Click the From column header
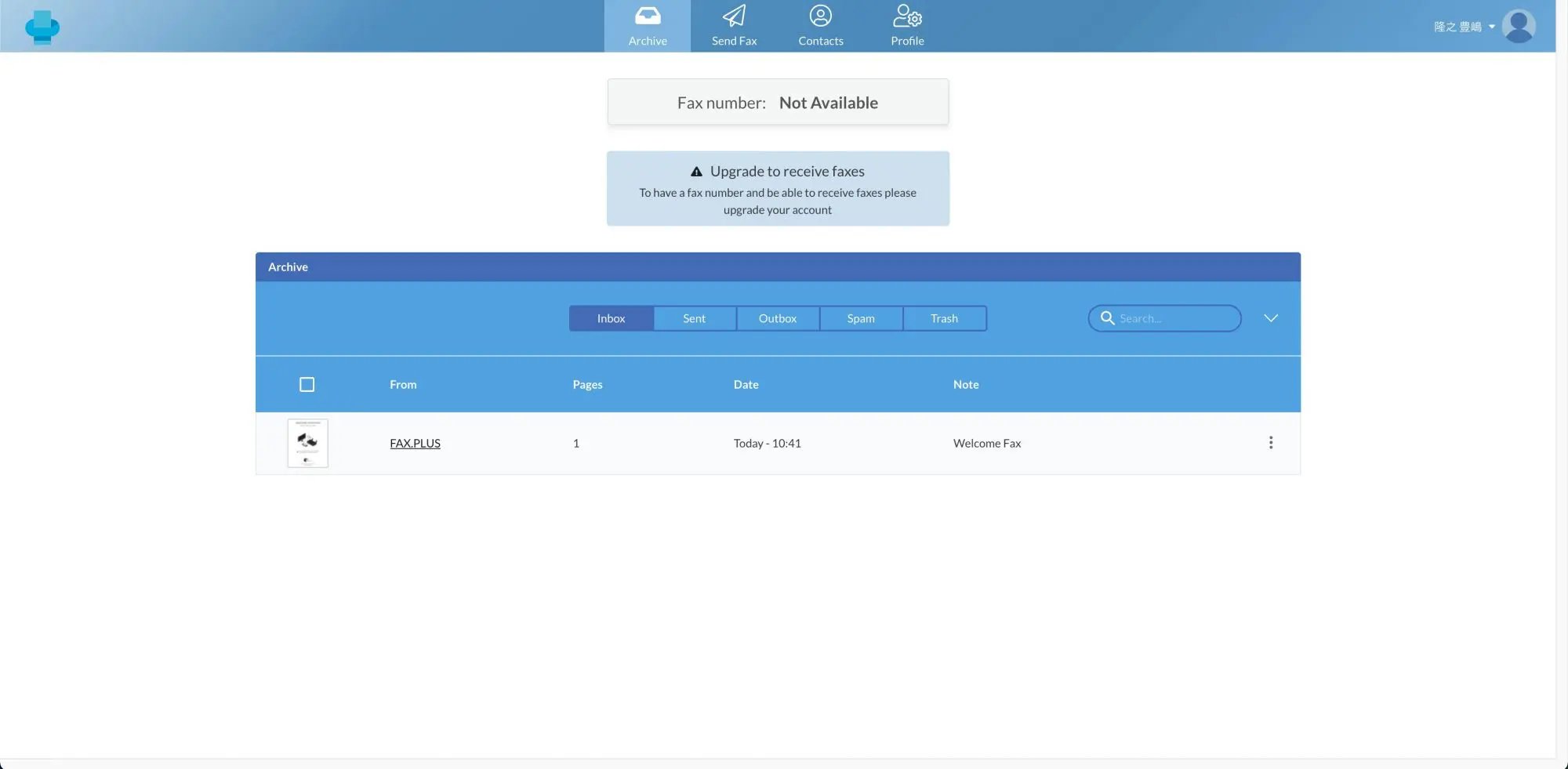This screenshot has width=1568, height=769. [x=403, y=384]
